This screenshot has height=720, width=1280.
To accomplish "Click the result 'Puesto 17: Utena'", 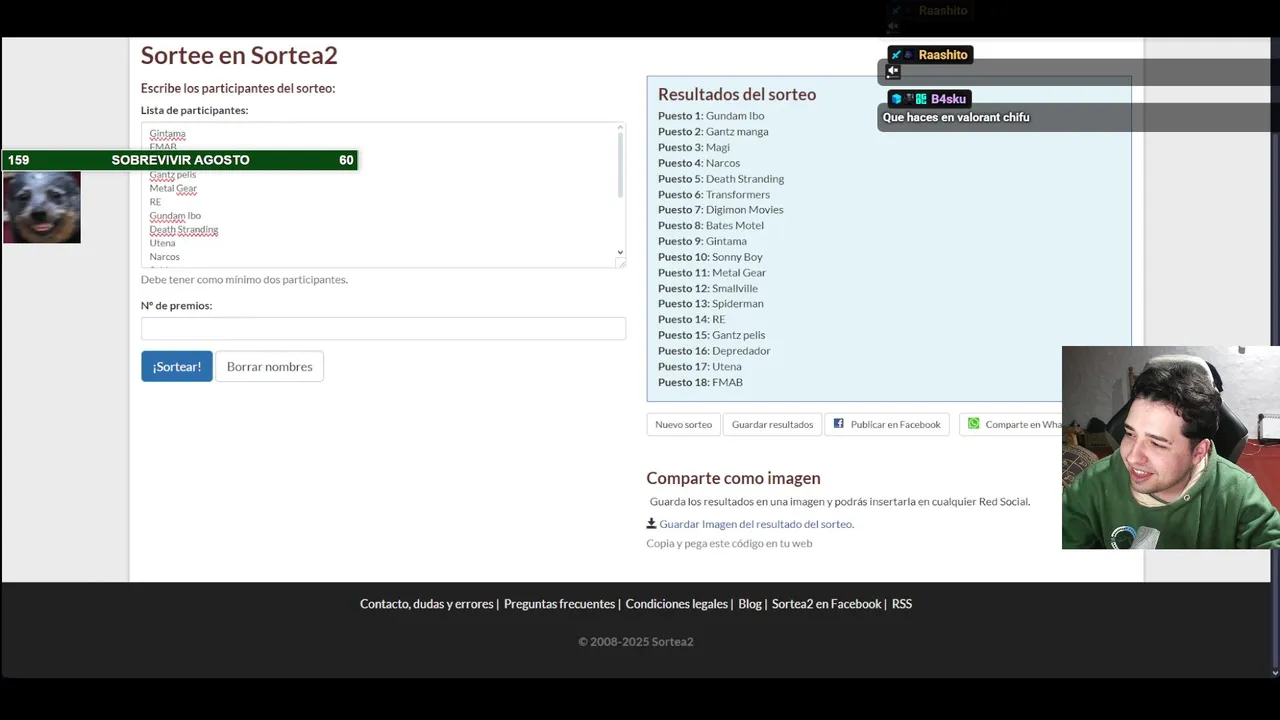I will pos(700,367).
